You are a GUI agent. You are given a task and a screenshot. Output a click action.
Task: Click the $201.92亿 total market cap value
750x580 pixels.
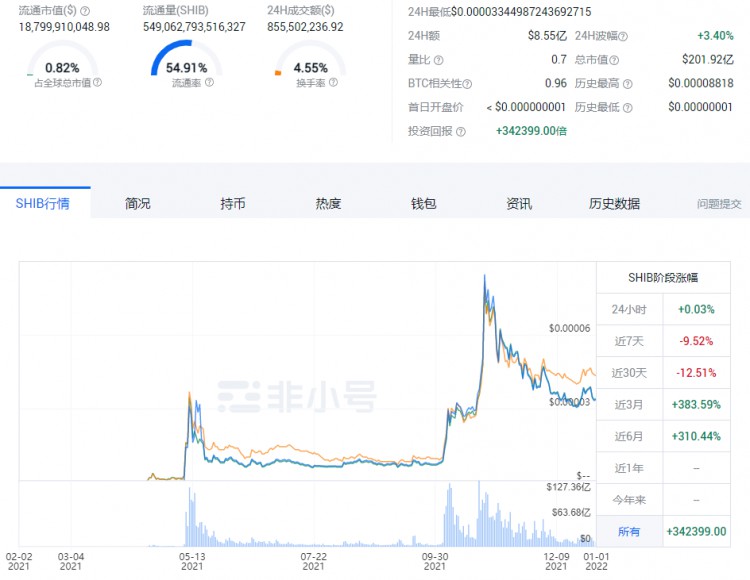coord(708,59)
